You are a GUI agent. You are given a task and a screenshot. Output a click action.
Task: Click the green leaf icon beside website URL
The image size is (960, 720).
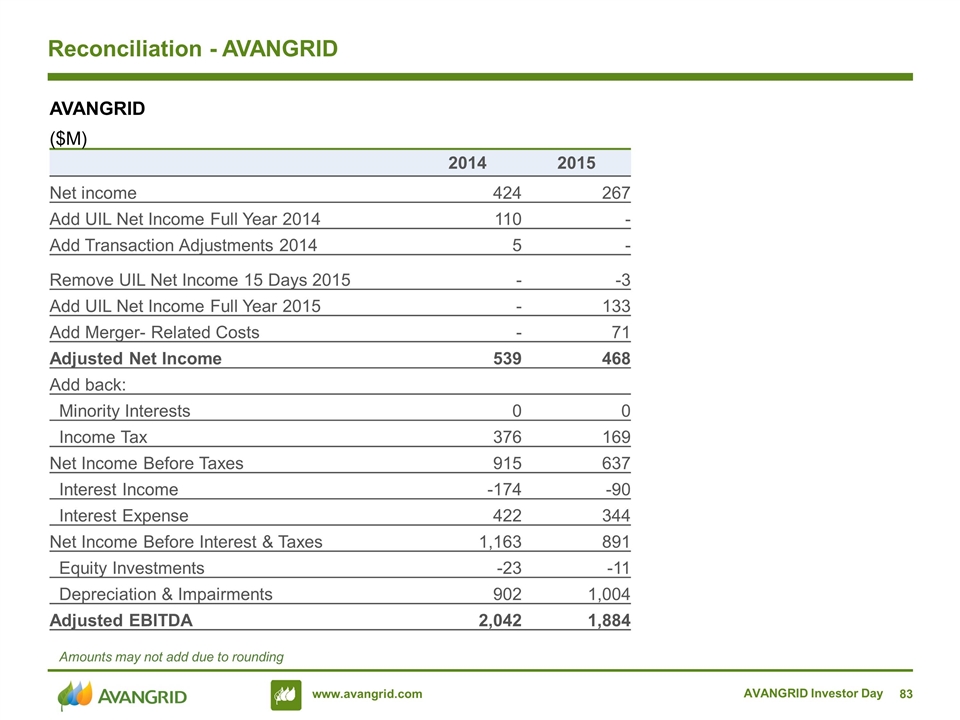(286, 695)
